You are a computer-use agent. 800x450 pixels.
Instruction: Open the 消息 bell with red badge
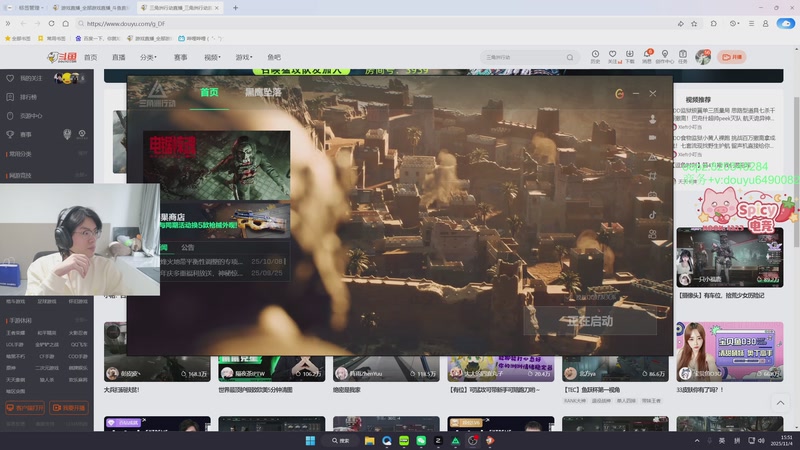tap(647, 54)
